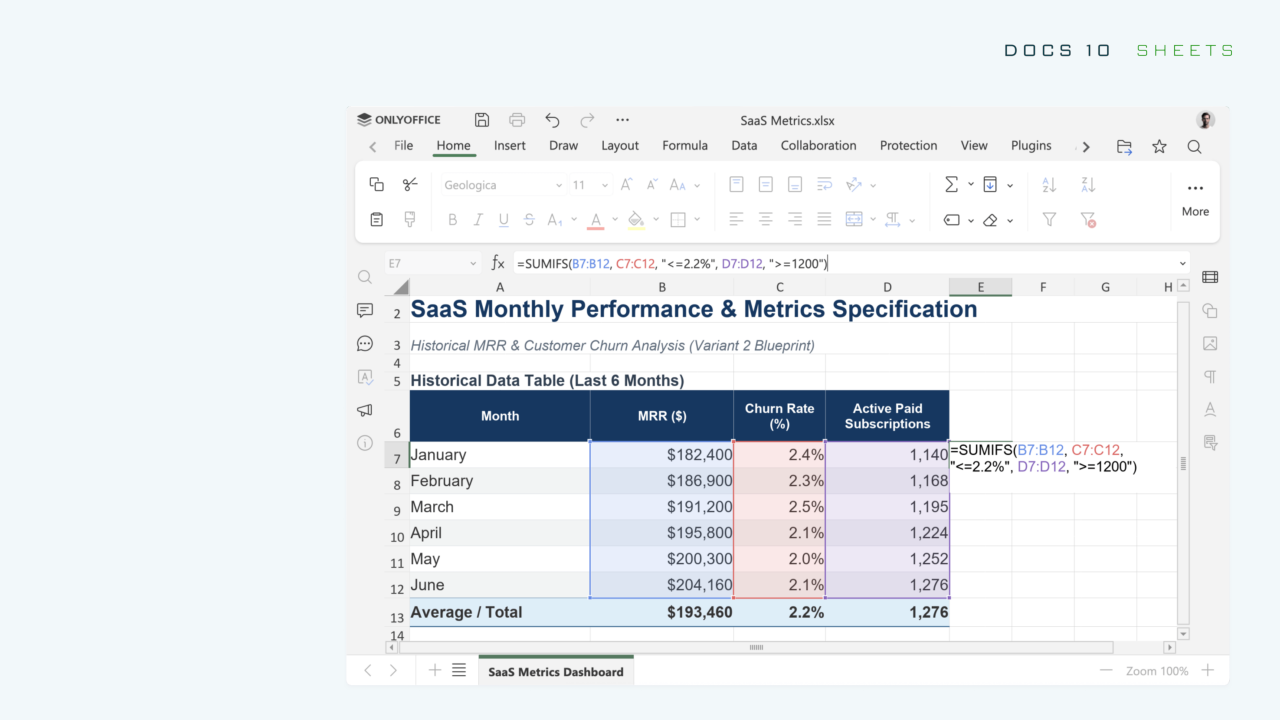
Task: Open the Chat panel in left sidebar
Action: point(365,344)
